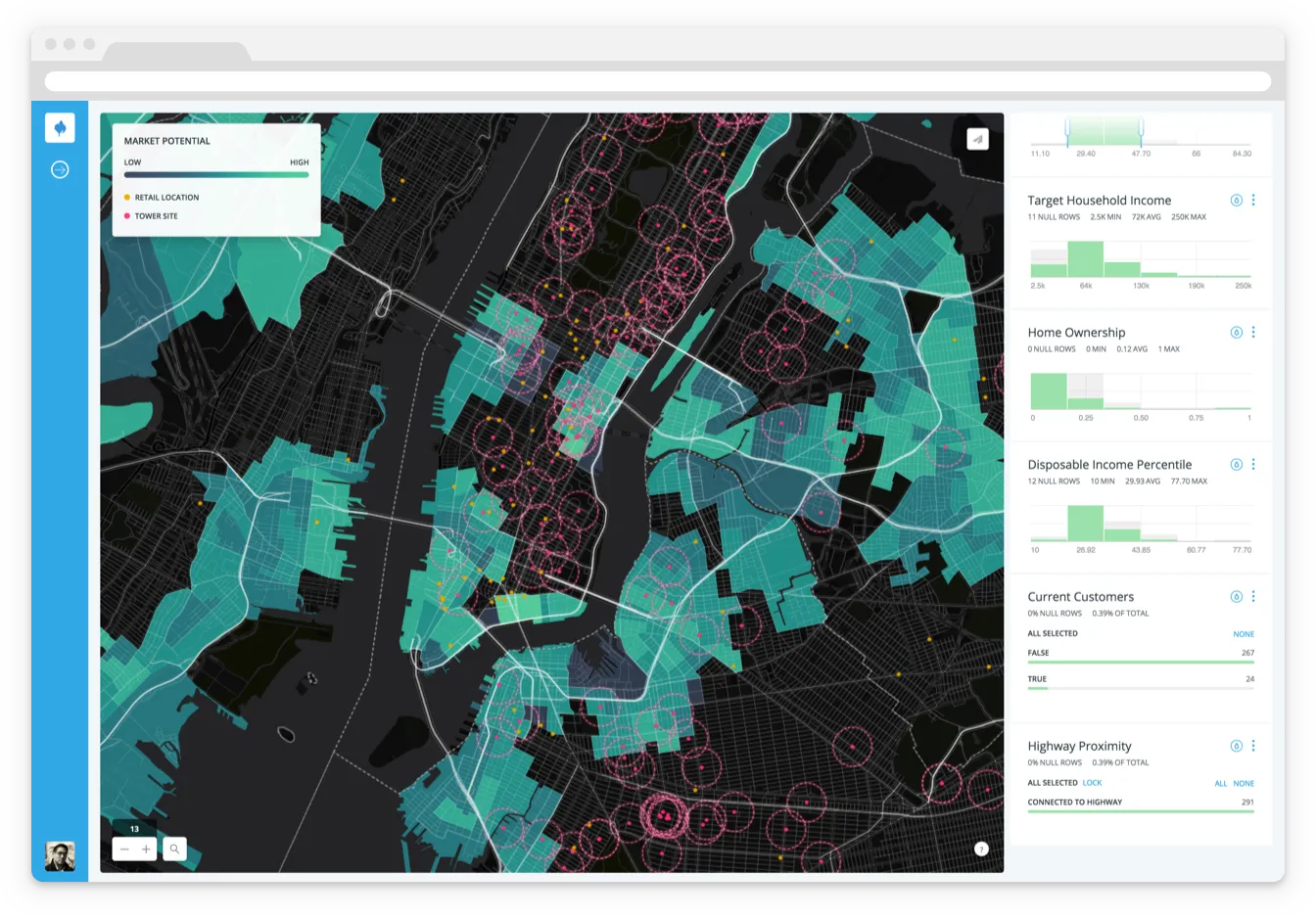The image size is (1316, 918).
Task: Click the arrow circle icon in the sidebar
Action: point(60,169)
